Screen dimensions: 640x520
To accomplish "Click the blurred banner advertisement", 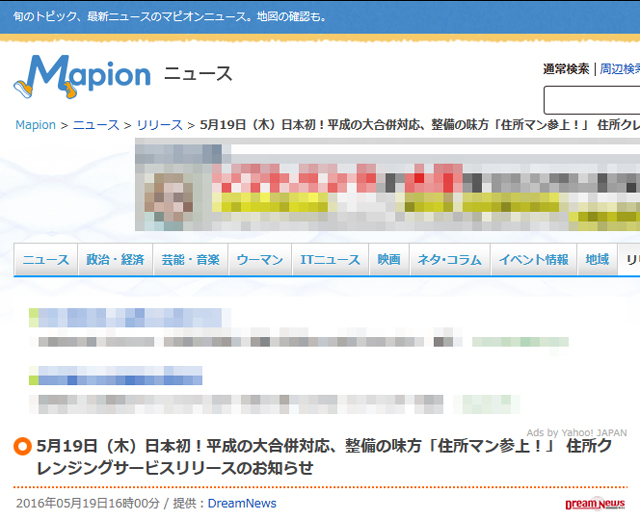I will [x=387, y=184].
